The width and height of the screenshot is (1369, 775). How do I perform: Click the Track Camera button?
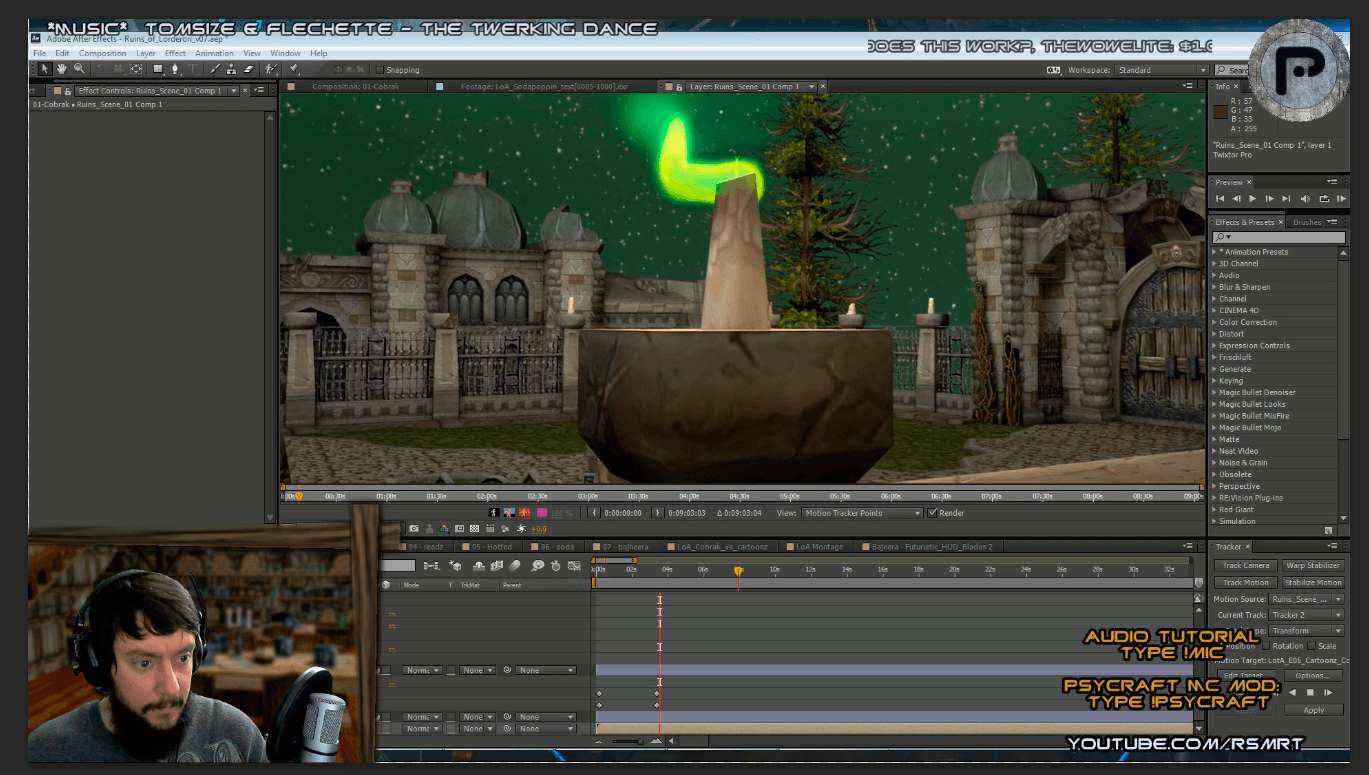1246,565
